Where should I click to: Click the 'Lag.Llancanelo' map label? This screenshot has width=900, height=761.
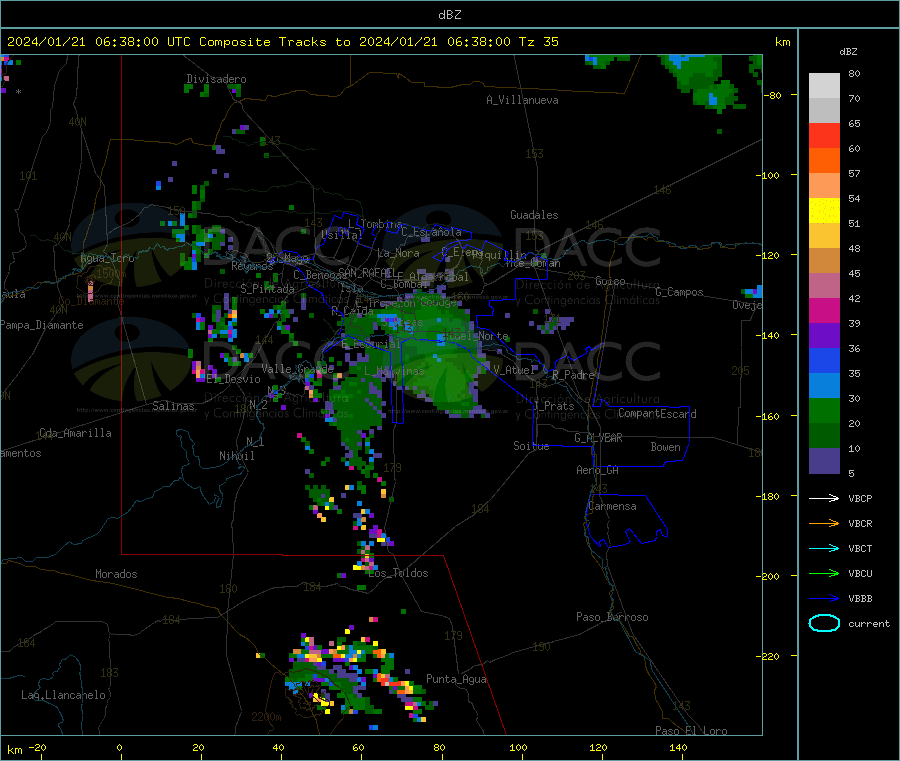[x=63, y=695]
